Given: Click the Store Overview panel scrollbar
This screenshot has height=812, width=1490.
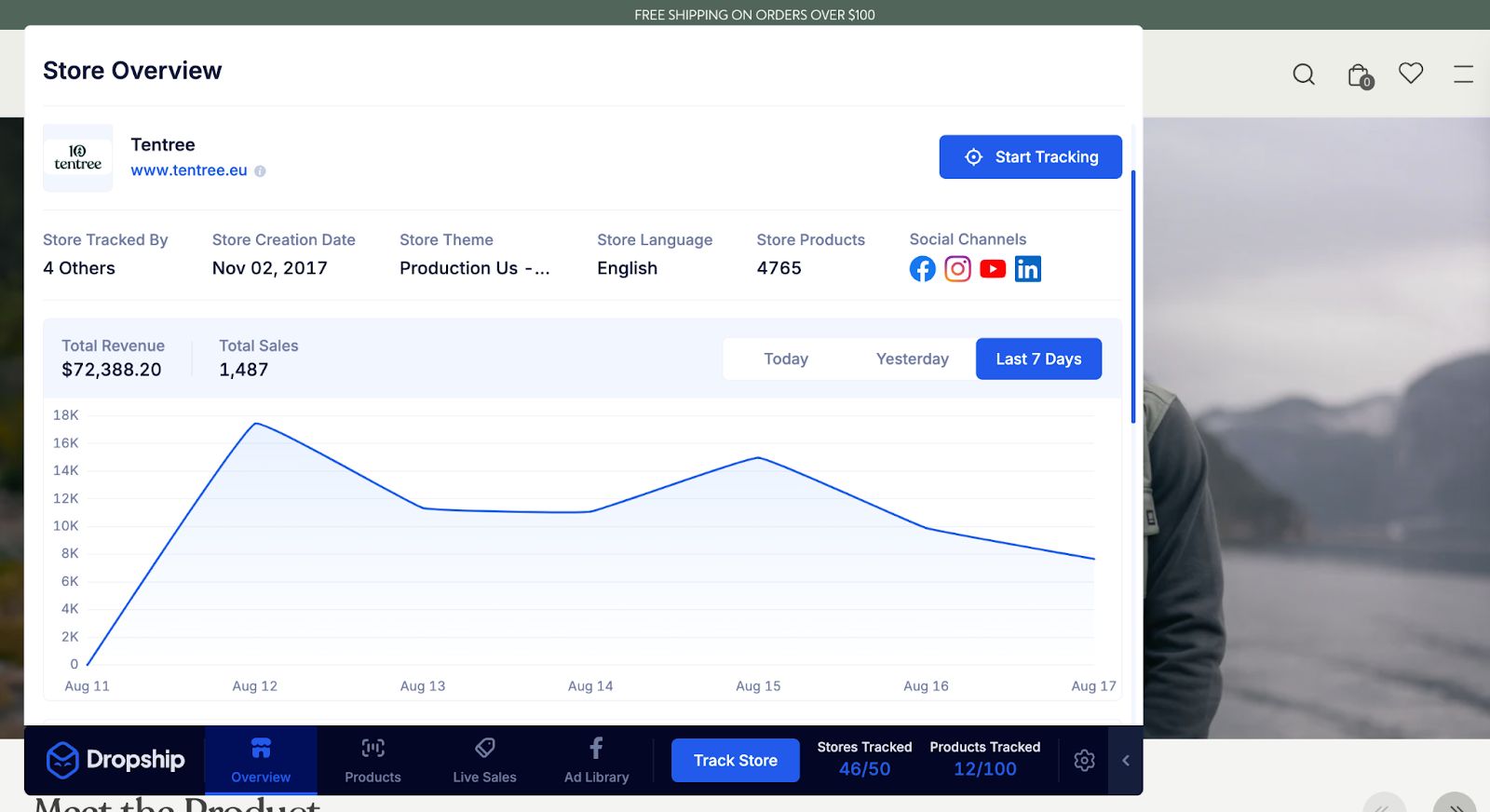Looking at the screenshot, I should 1133,296.
